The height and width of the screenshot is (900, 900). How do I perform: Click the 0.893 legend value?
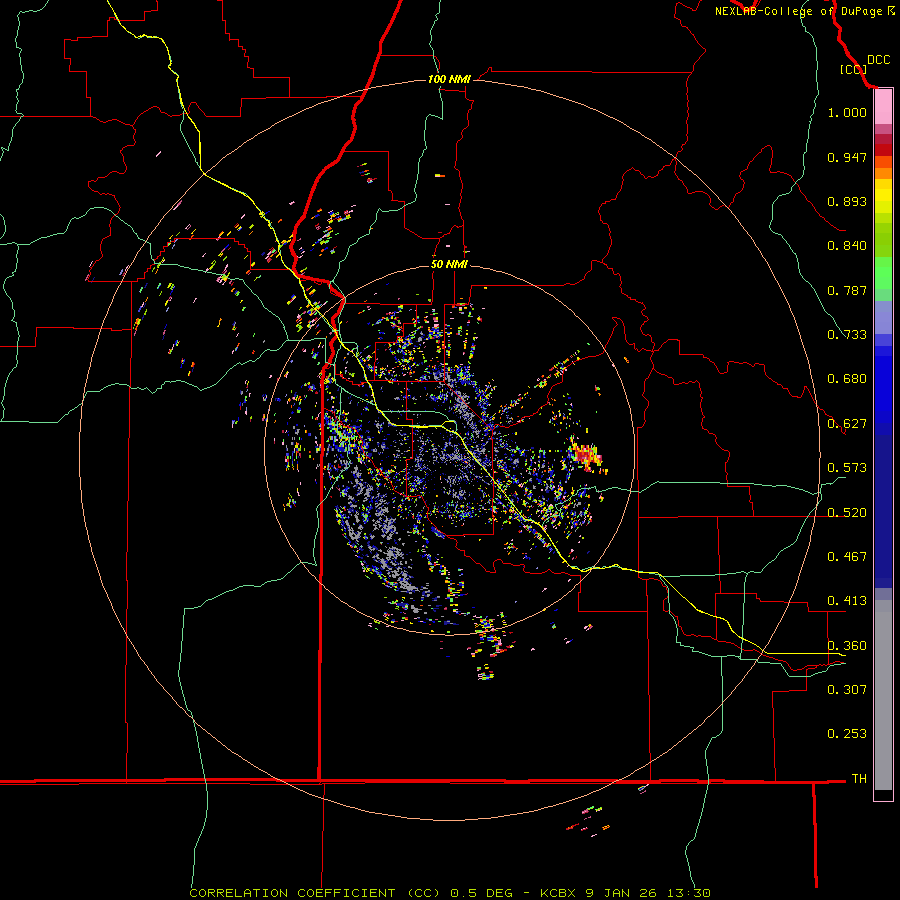coord(847,201)
